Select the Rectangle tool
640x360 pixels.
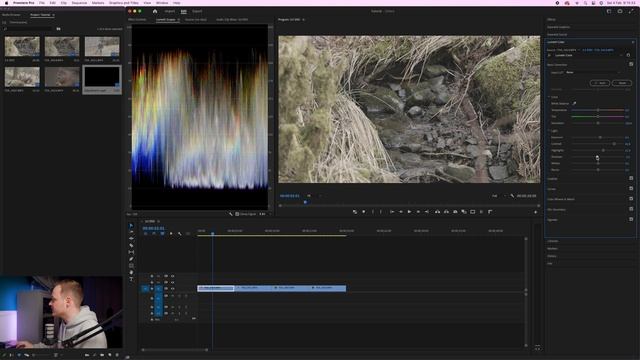(131, 266)
